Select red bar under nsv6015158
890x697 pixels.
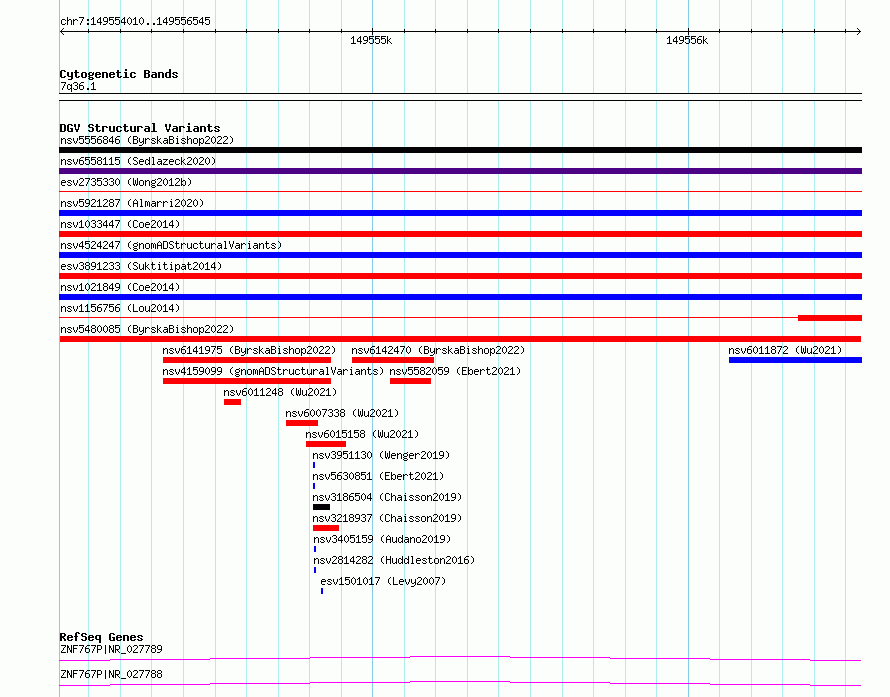pos(326,444)
